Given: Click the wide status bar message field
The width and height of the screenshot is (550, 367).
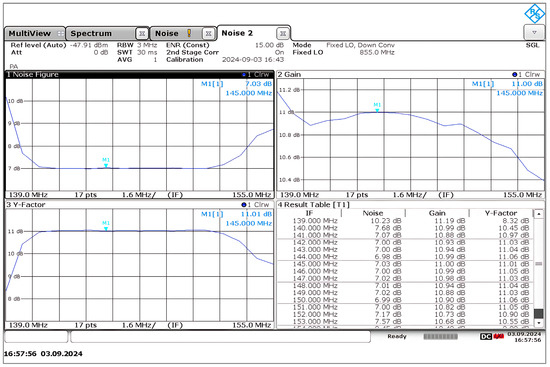Looking at the screenshot, I should (220, 336).
